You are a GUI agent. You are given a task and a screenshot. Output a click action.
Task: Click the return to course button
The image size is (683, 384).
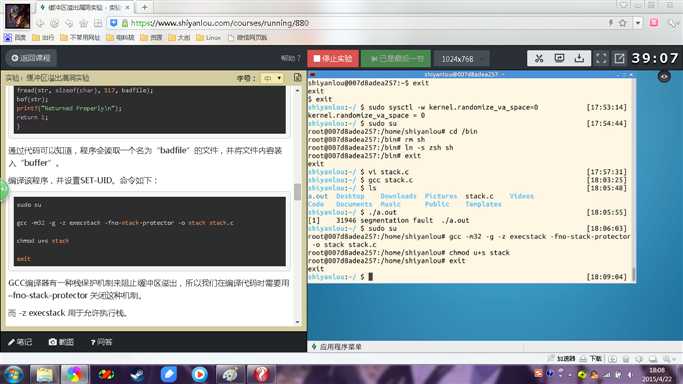click(31, 58)
